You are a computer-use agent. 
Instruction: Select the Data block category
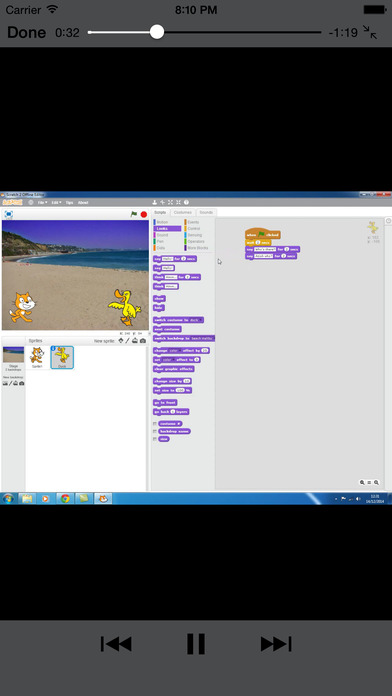(x=167, y=248)
